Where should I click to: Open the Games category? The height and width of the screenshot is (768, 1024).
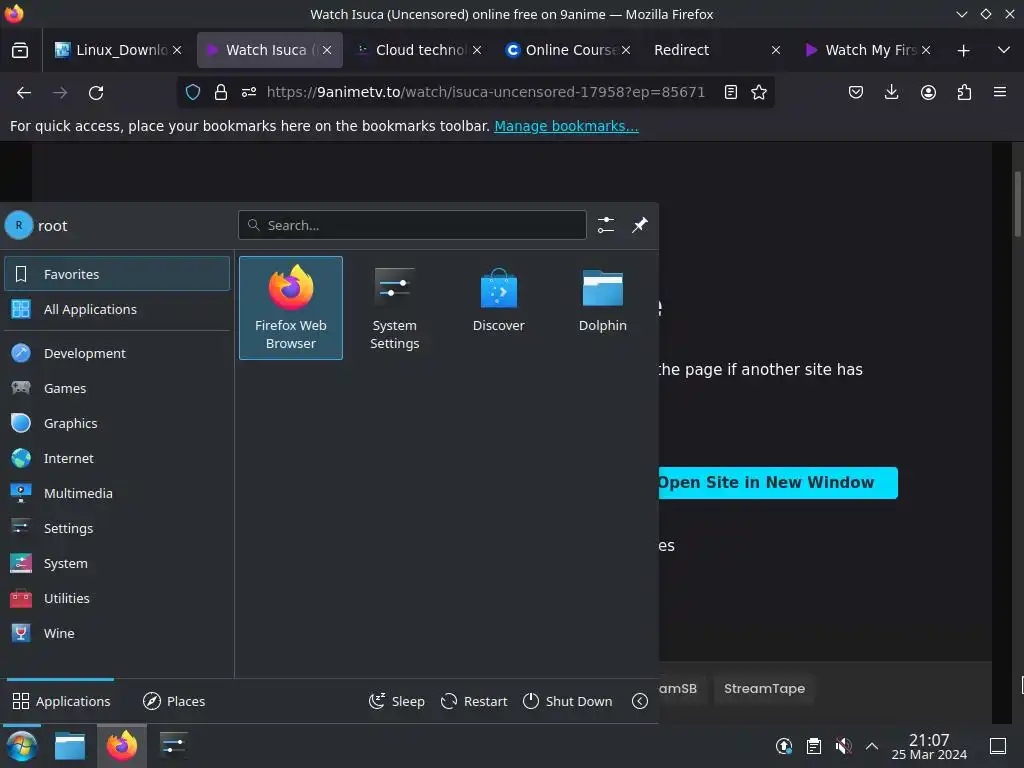(117, 388)
